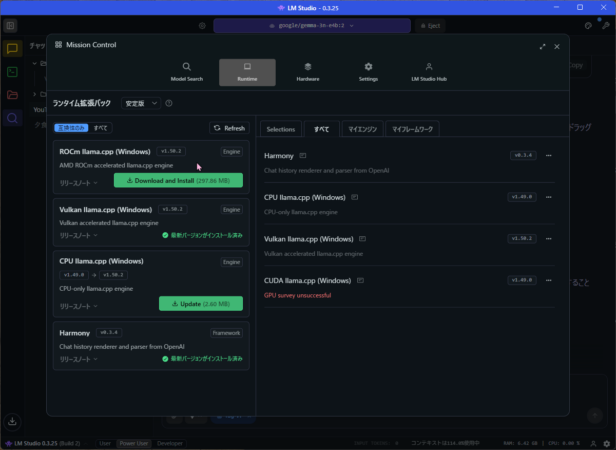Select the すべて tab in right pane
The image size is (616, 450).
click(321, 129)
